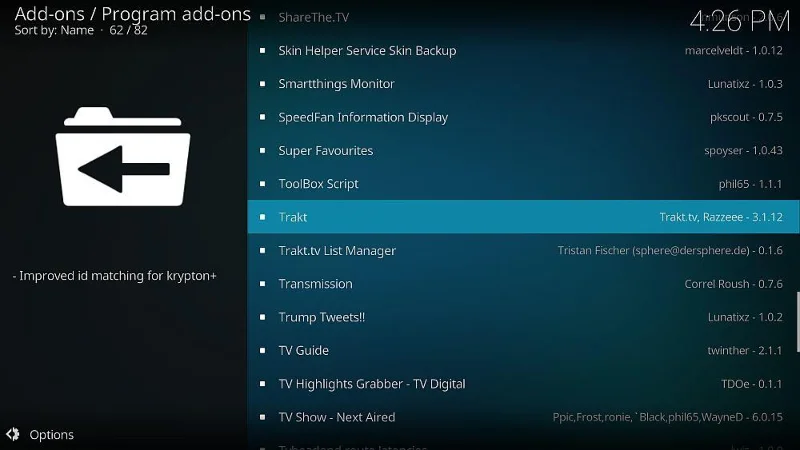Click the 4:26 PM clock
800x450 pixels.
click(739, 21)
